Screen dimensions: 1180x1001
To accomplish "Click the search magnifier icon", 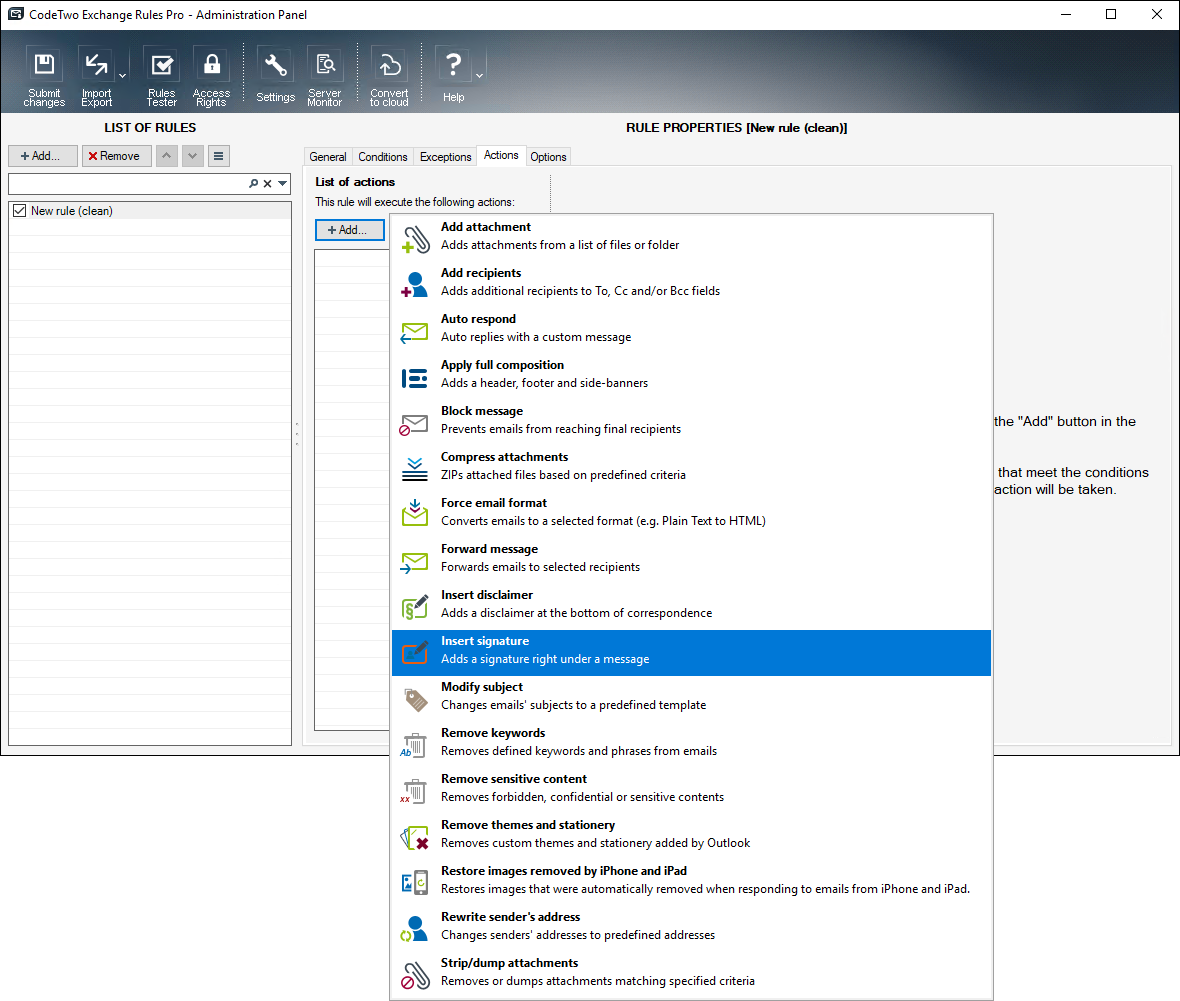I will point(254,183).
